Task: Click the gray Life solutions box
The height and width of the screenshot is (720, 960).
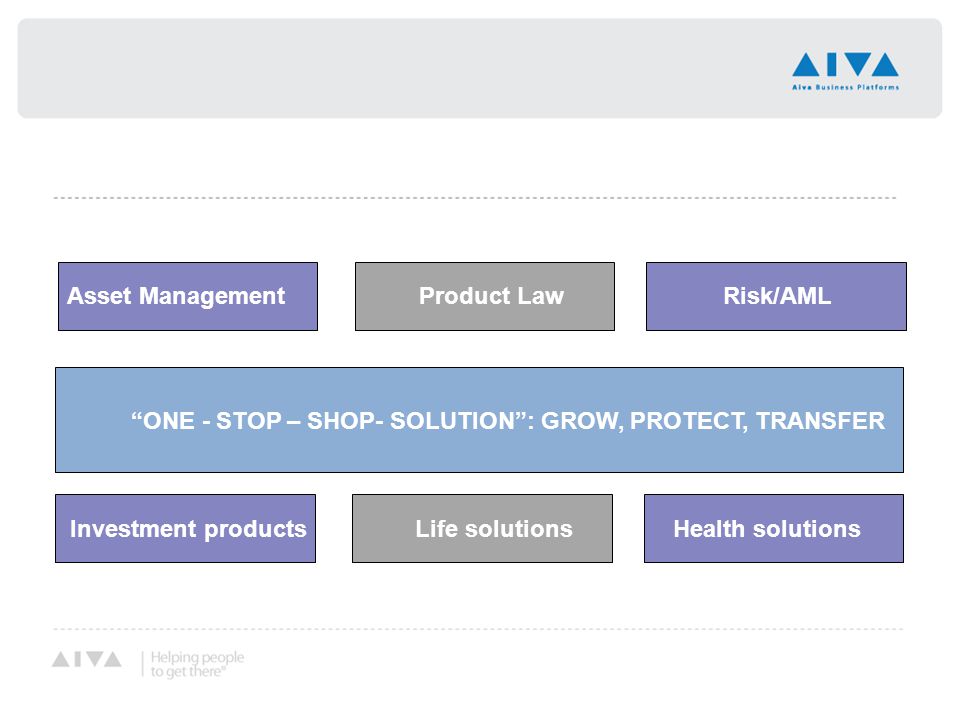Action: [482, 528]
